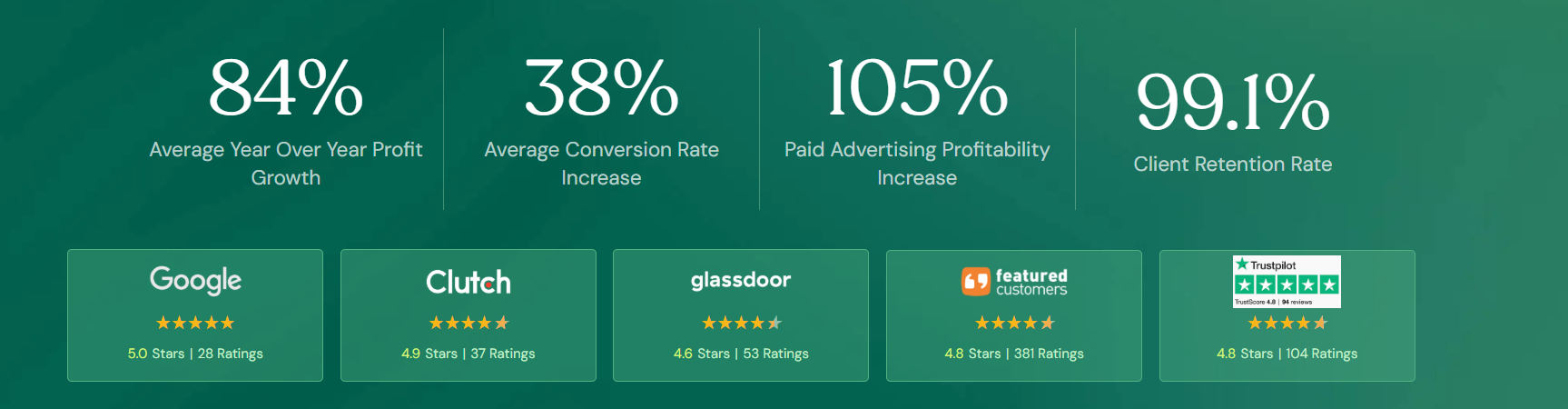Open the 4.8 Stars 381 Ratings link
The width and height of the screenshot is (1568, 409).
[x=1014, y=354]
